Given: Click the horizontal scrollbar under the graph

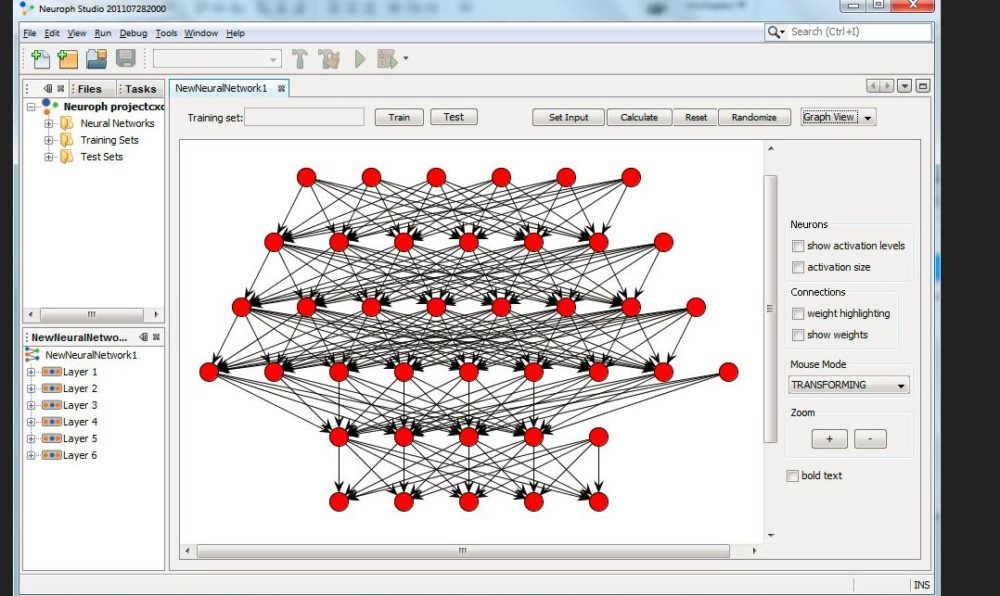Looking at the screenshot, I should [462, 551].
